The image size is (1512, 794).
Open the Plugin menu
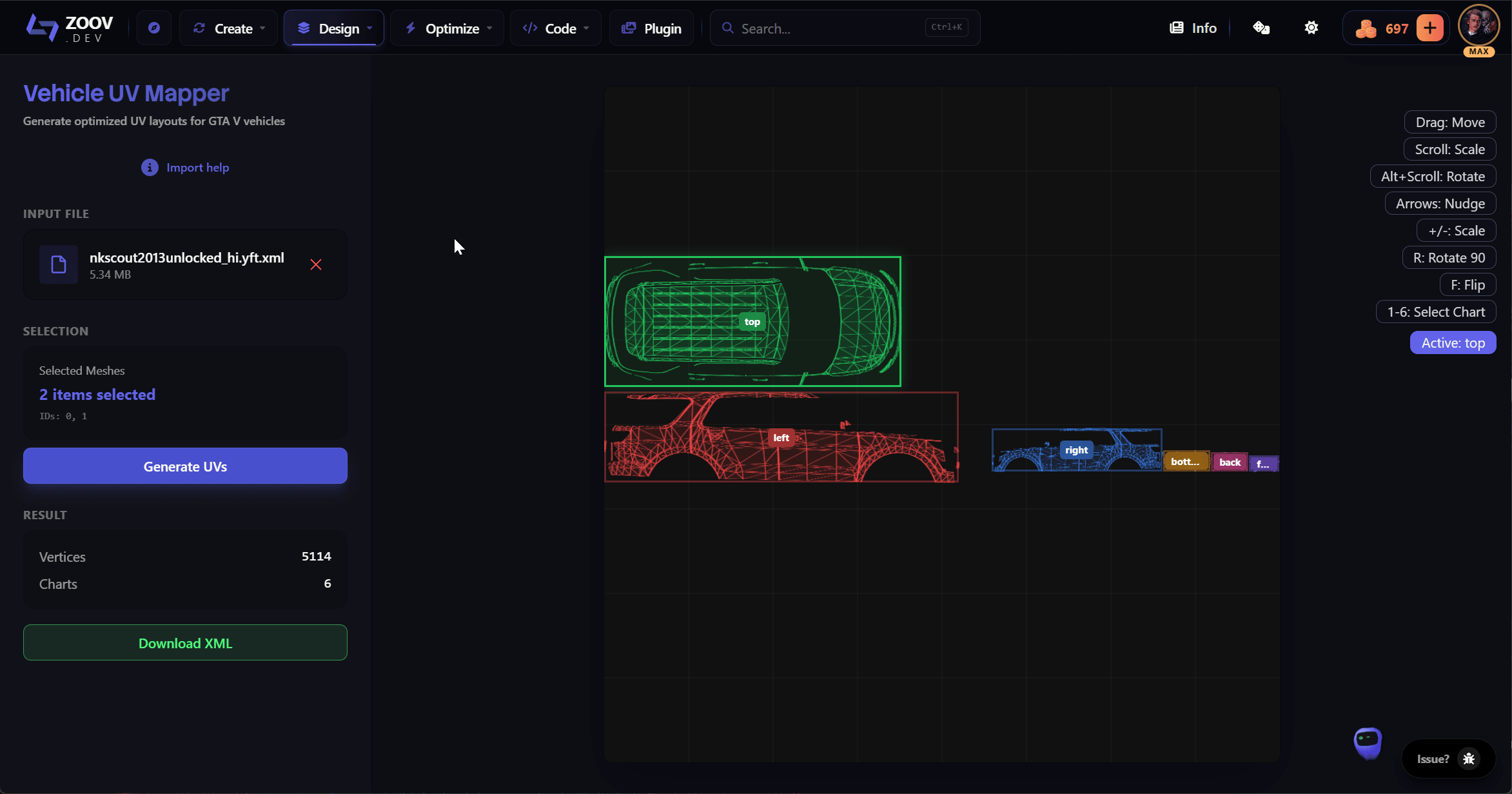pos(651,28)
